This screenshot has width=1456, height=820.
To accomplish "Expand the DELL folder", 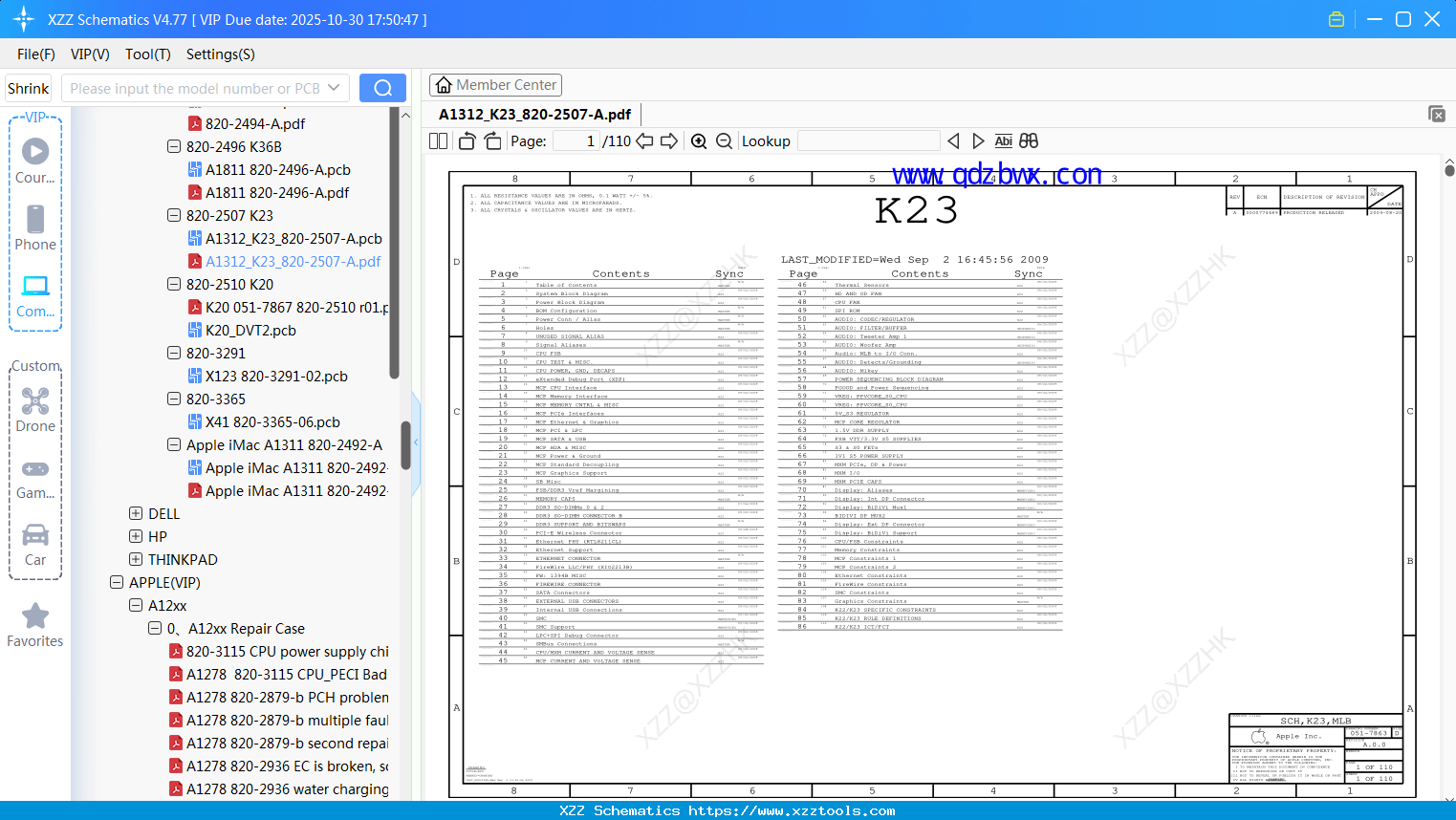I will [136, 514].
